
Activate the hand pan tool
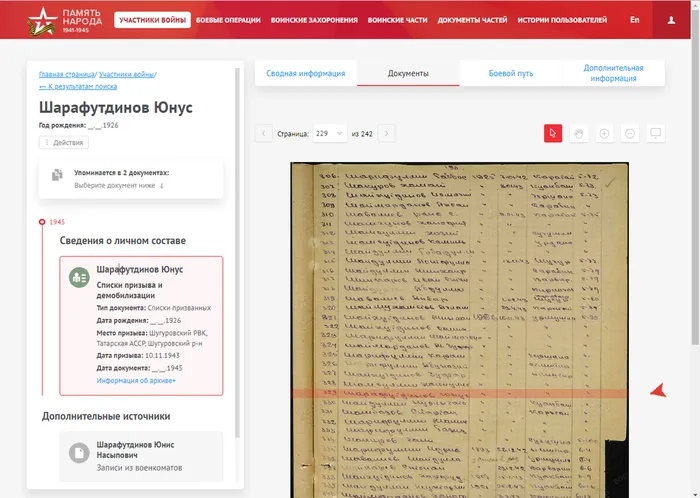[579, 133]
